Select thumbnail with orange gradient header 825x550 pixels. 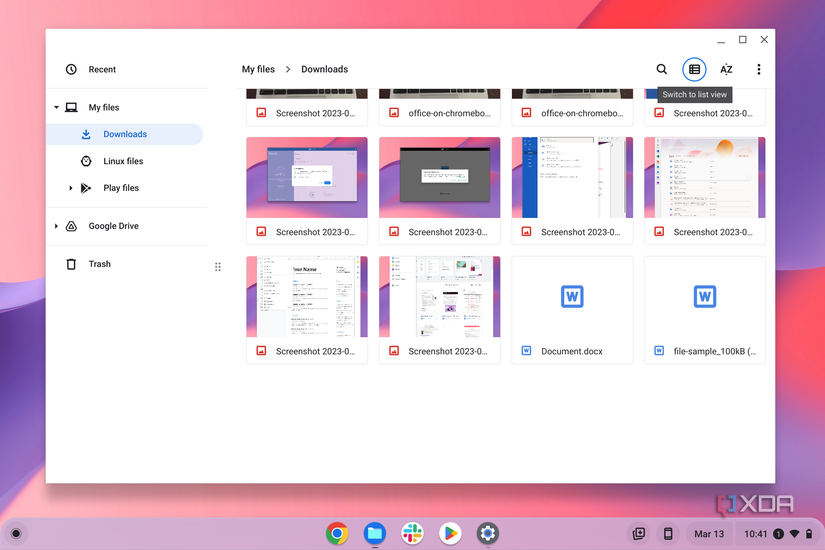tap(705, 177)
